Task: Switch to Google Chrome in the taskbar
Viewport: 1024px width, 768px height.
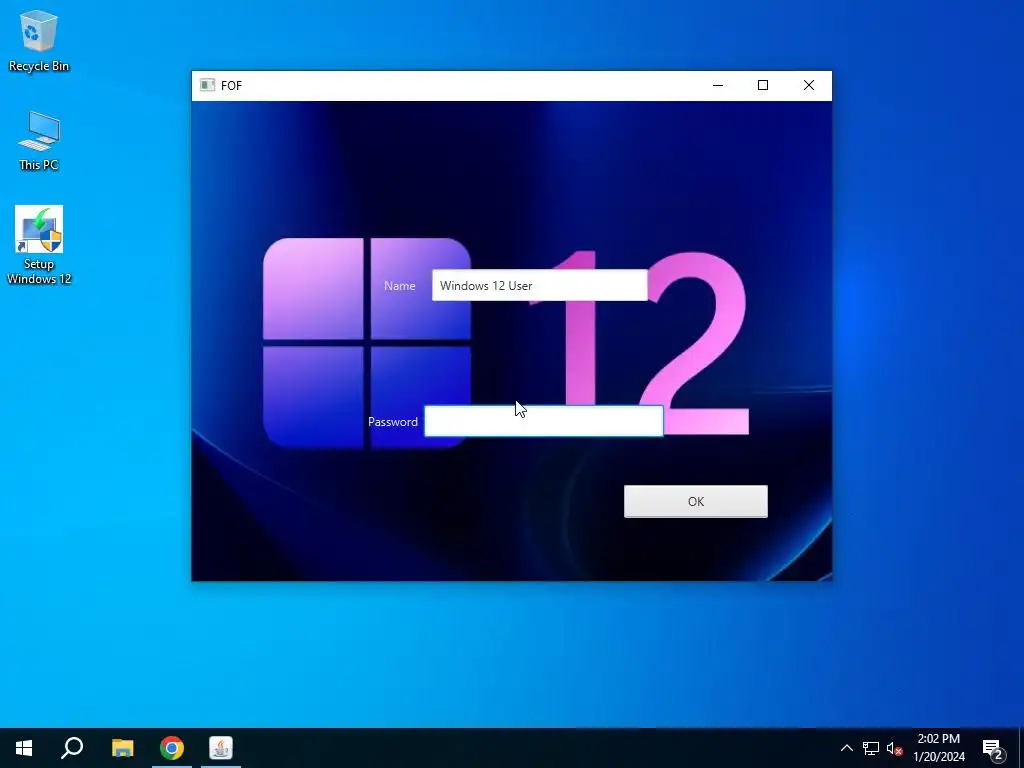Action: [172, 748]
